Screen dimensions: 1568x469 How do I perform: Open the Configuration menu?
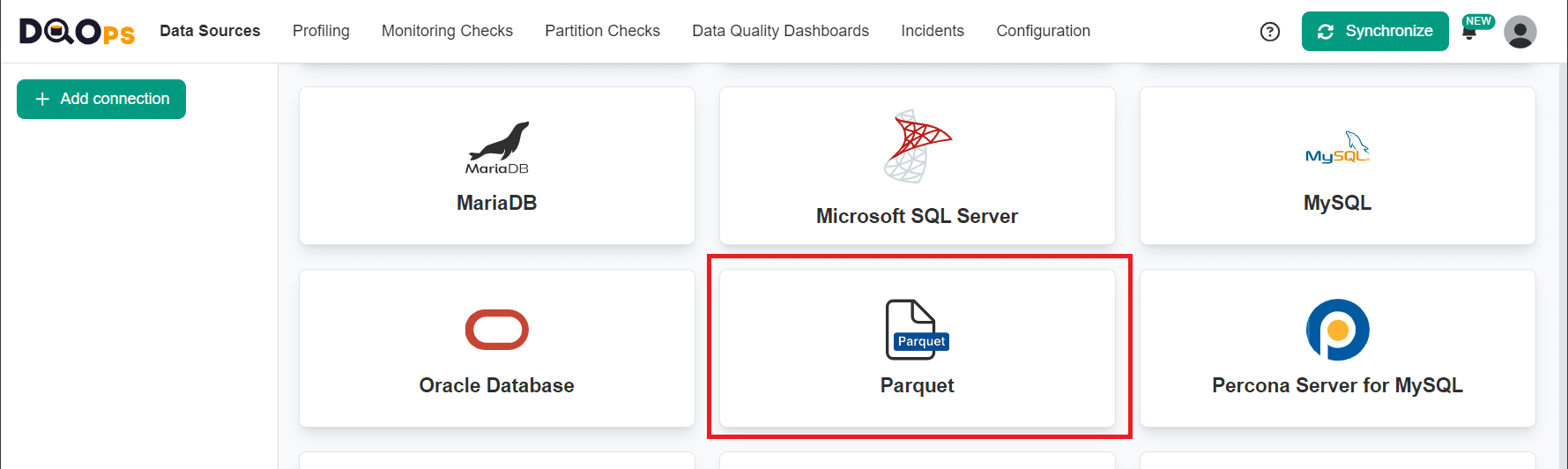pos(1043,31)
